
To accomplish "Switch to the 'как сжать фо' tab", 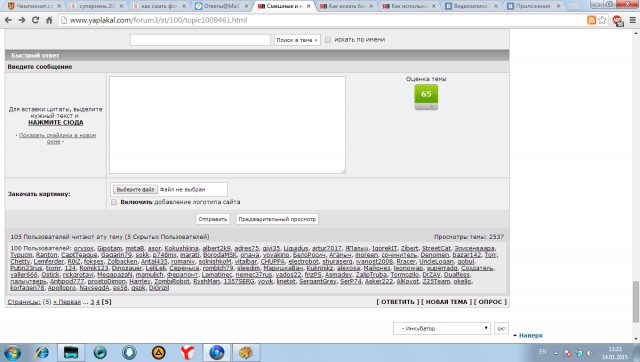I will 159,6.
